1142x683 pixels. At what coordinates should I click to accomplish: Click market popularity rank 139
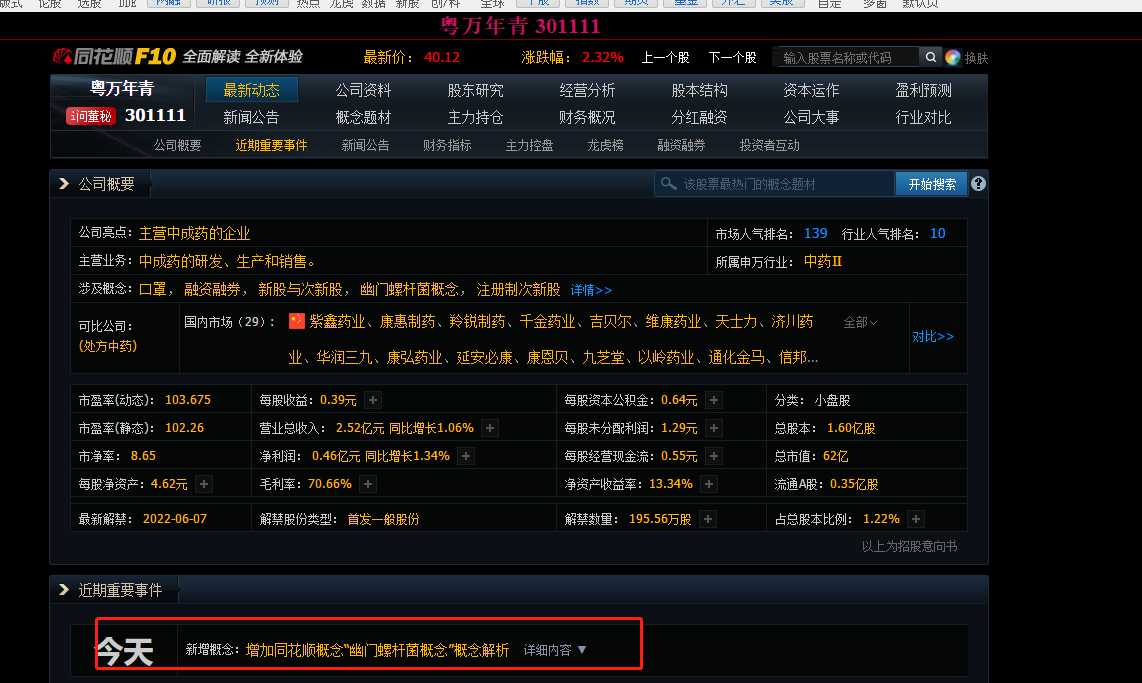816,233
